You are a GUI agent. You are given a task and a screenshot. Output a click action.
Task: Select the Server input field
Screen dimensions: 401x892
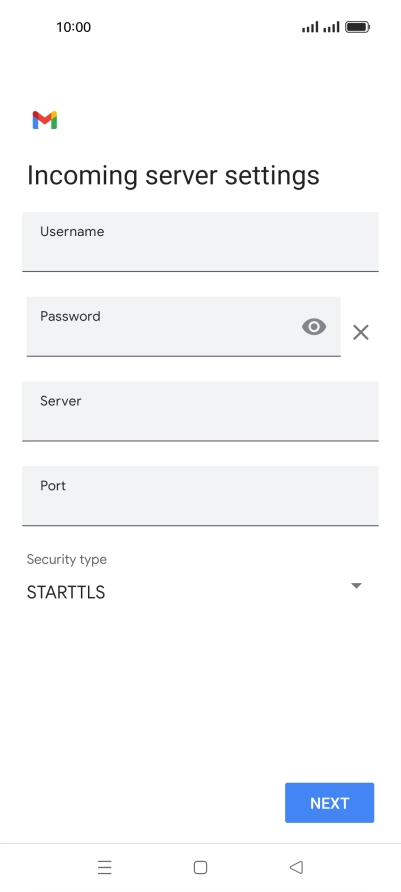200,411
